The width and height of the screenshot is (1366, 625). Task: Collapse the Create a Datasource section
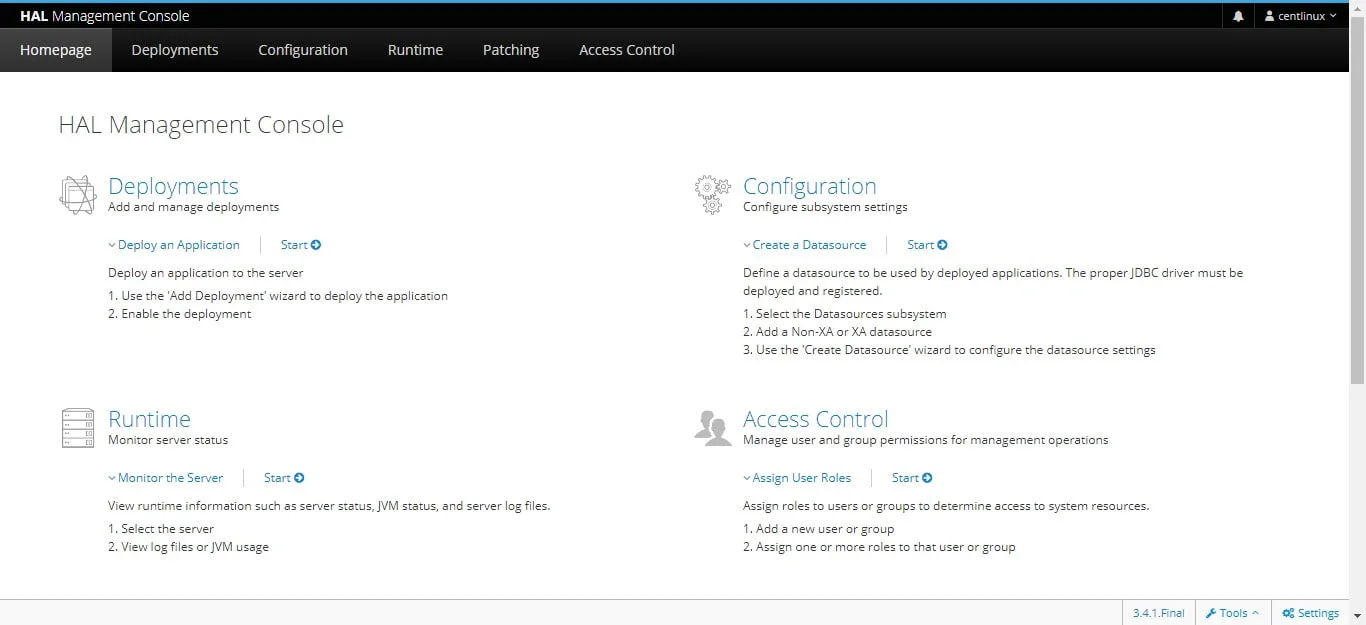805,245
